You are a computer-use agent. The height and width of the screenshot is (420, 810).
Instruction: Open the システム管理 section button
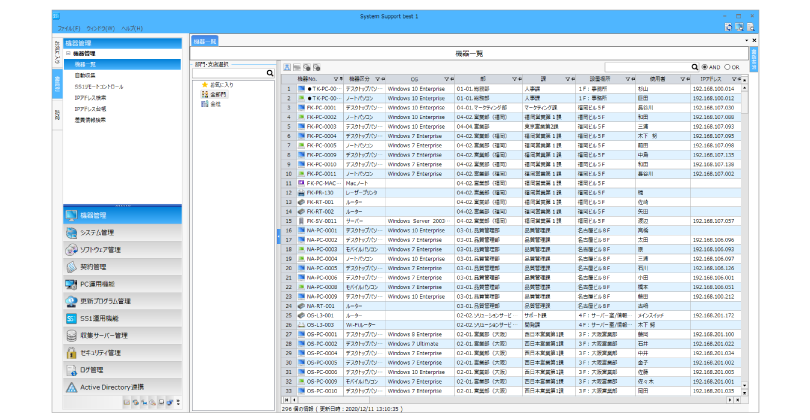pos(122,232)
